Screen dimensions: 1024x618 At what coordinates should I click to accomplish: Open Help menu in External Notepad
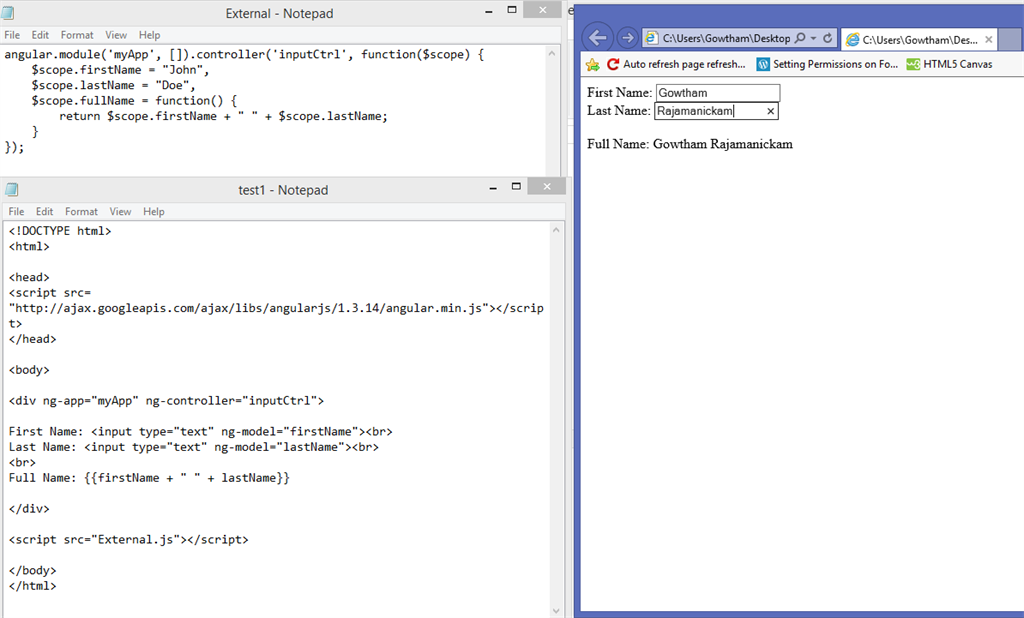(150, 35)
